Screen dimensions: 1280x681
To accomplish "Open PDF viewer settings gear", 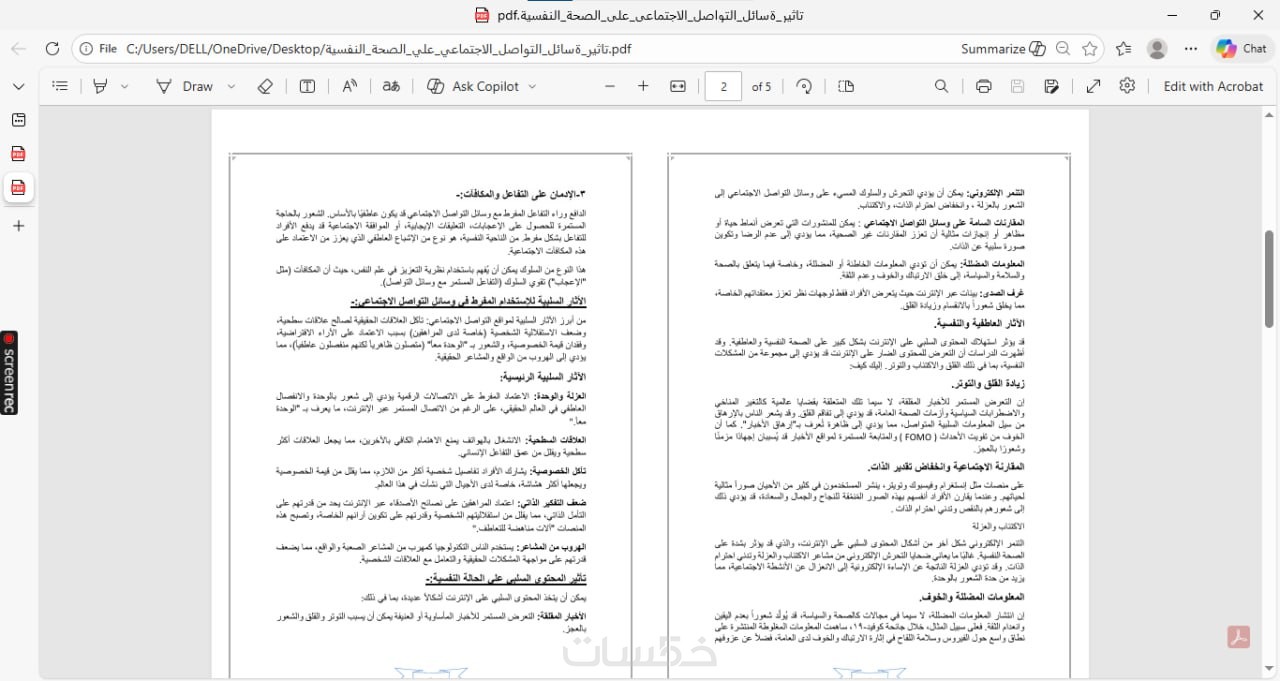I will (x=1128, y=86).
